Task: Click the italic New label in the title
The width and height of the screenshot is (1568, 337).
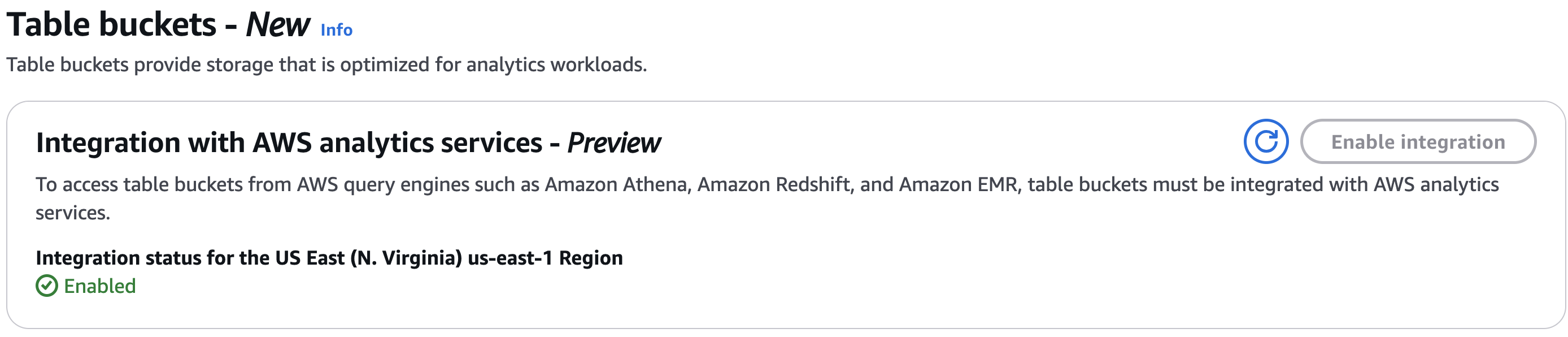Action: pyautogui.click(x=277, y=25)
